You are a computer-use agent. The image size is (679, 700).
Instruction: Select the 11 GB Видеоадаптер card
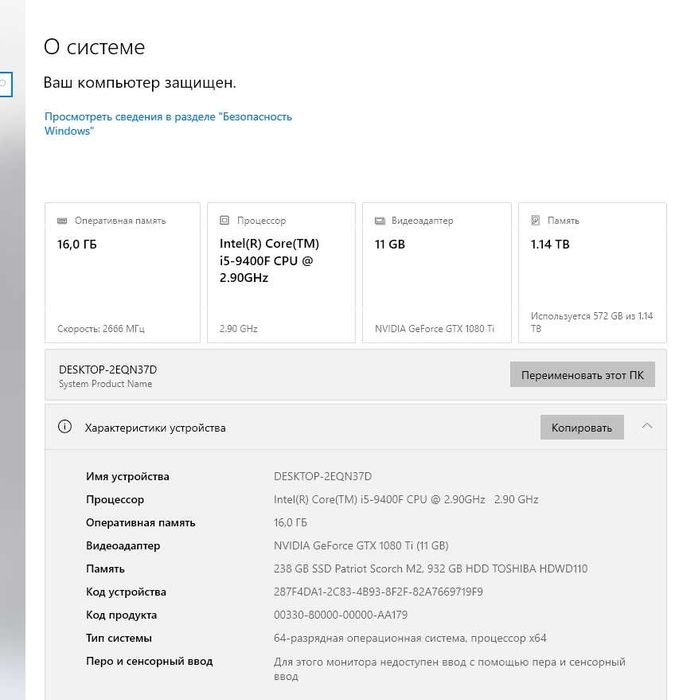tap(437, 273)
